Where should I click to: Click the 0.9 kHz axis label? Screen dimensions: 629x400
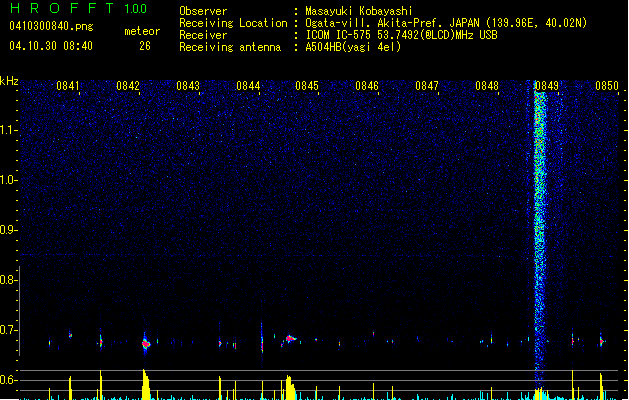8,230
